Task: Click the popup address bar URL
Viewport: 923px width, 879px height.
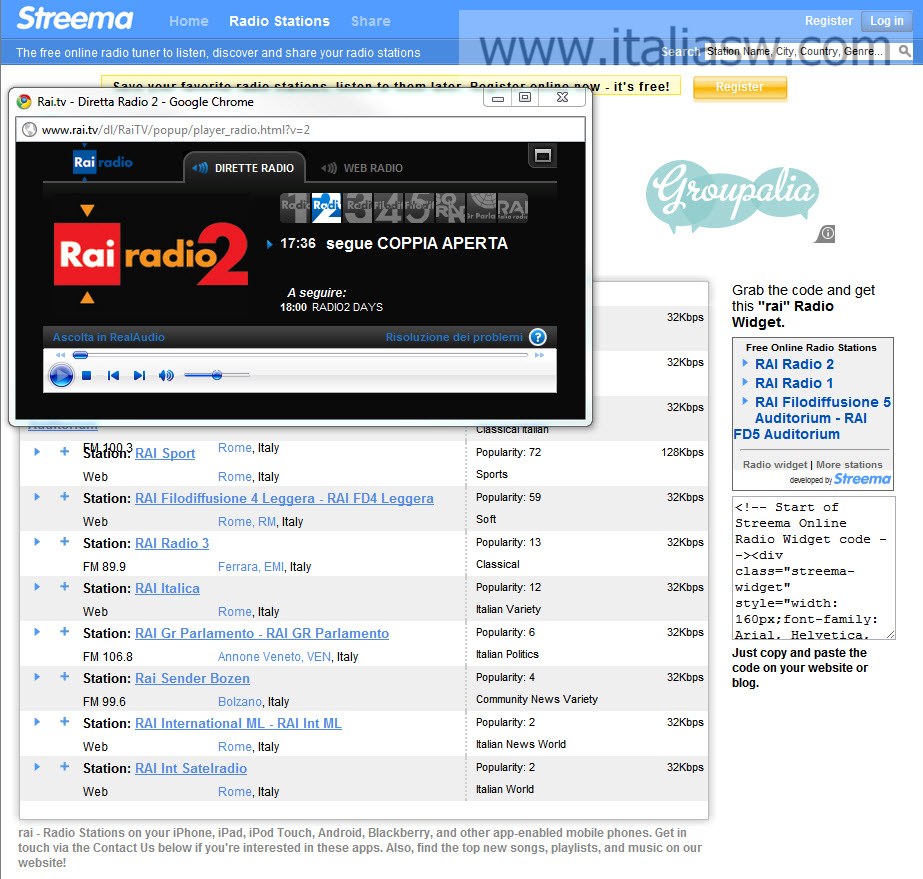Action: pos(175,130)
